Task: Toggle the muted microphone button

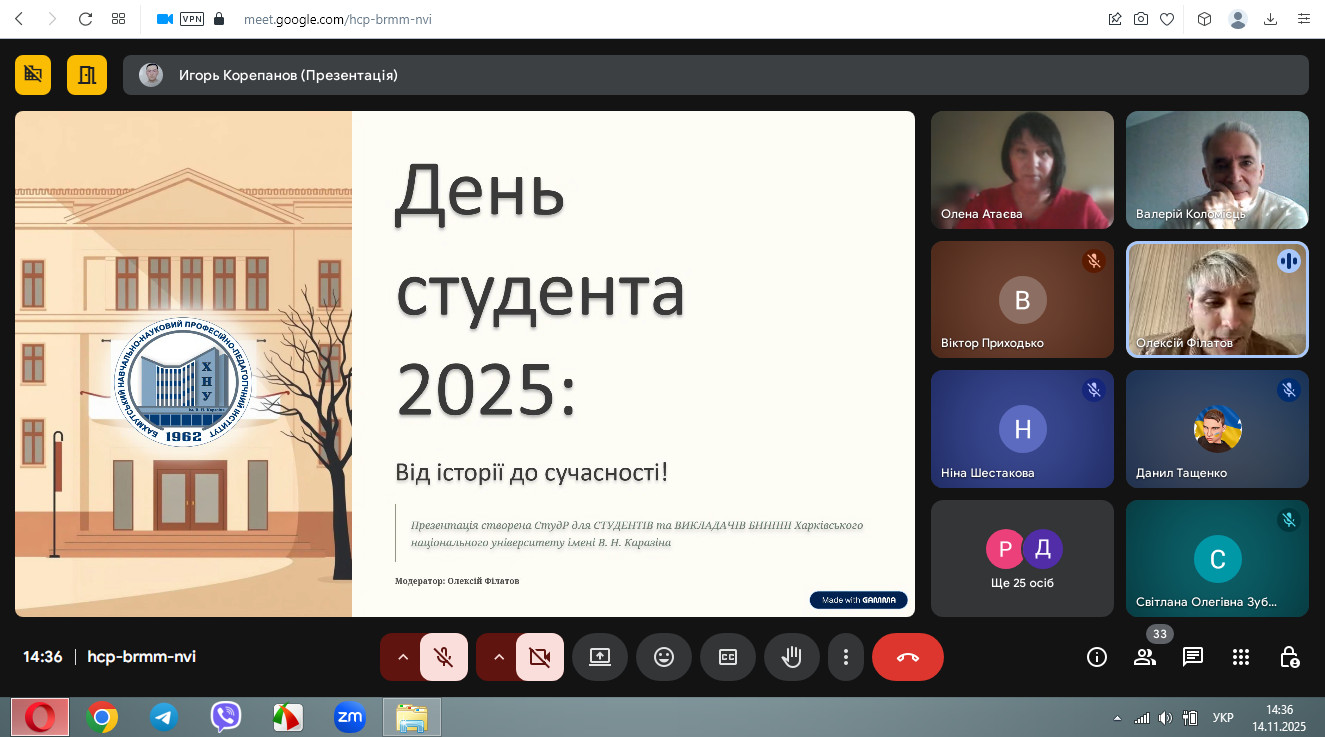Action: (x=444, y=657)
